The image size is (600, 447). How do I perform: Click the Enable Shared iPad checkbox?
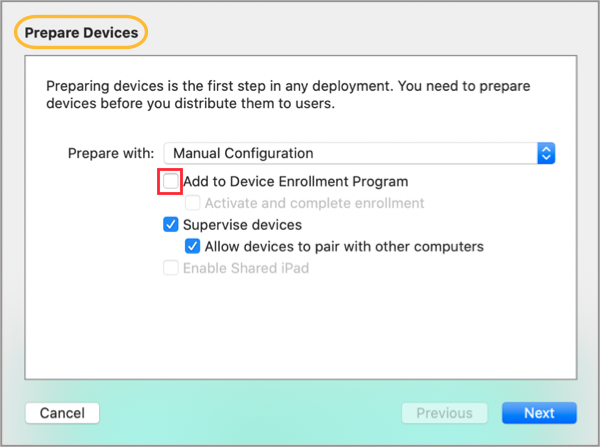click(171, 268)
